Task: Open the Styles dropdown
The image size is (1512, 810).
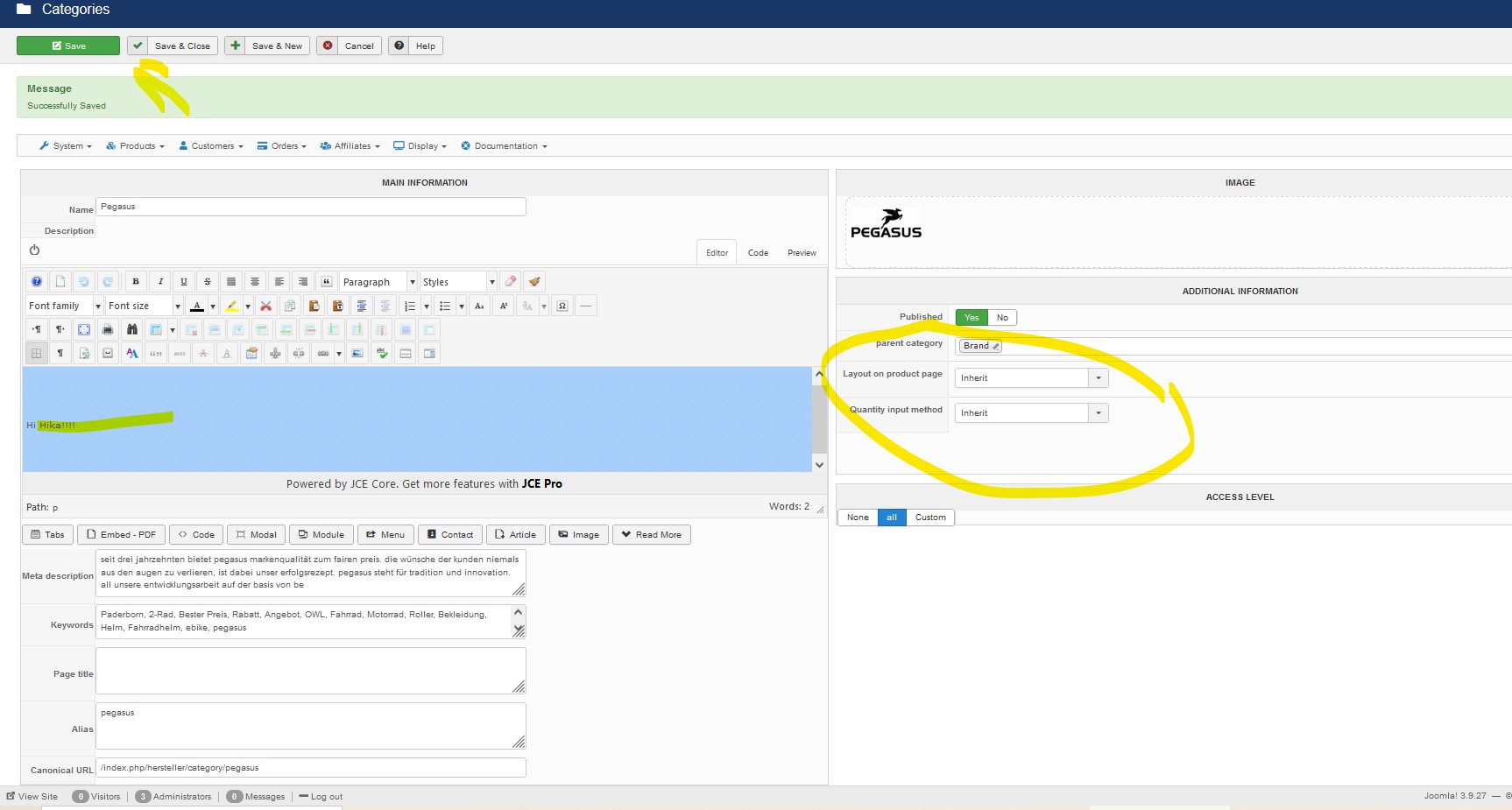Action: [x=458, y=282]
